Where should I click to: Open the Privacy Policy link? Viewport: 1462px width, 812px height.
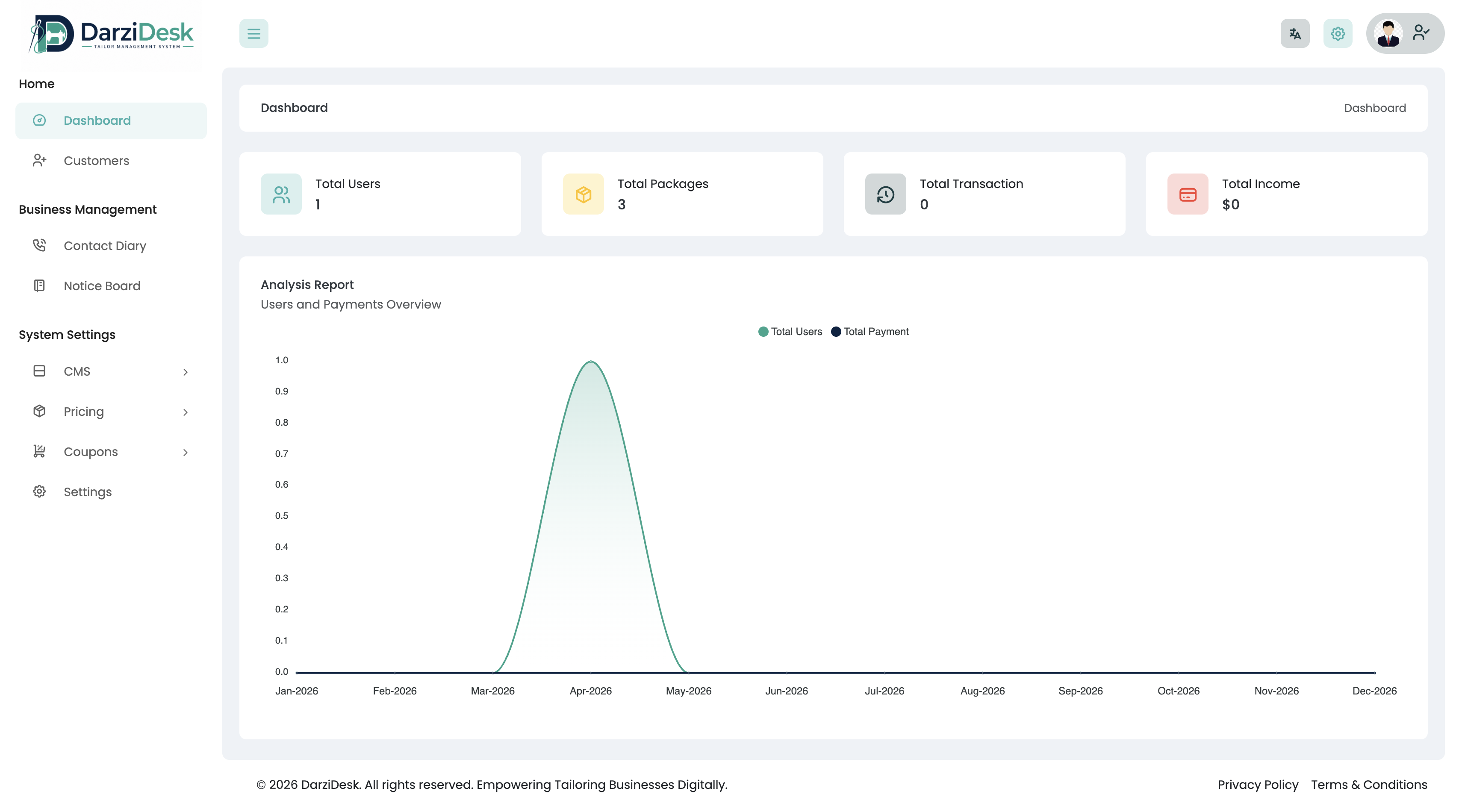point(1258,785)
